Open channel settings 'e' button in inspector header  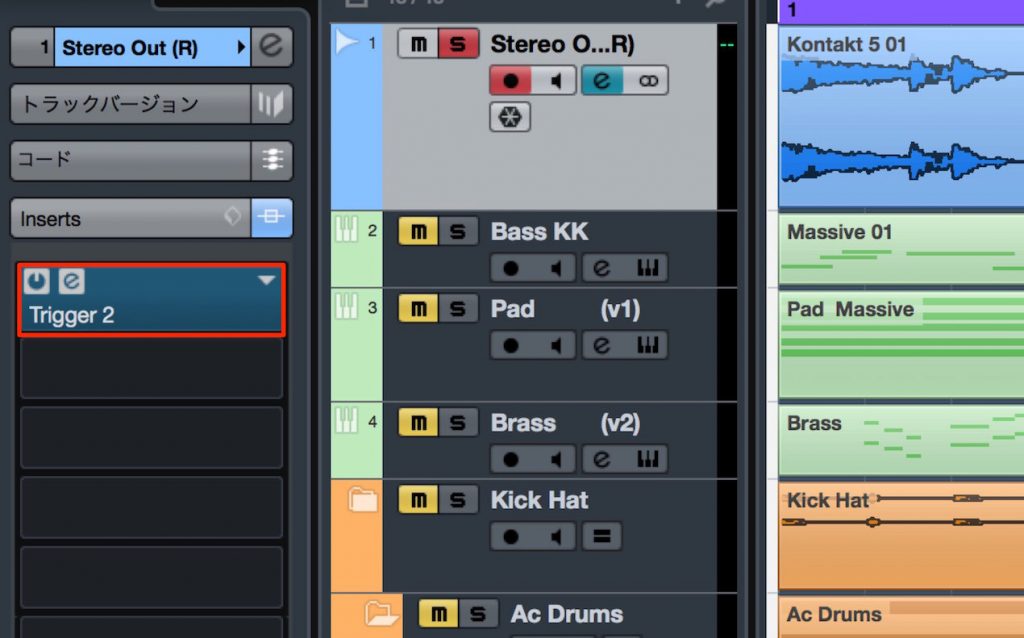point(271,48)
